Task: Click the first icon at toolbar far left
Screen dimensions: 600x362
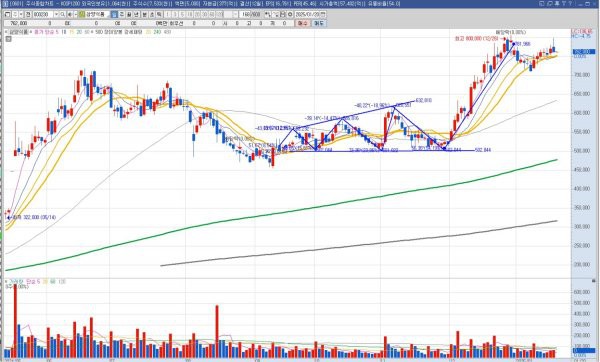Action: click(x=7, y=14)
